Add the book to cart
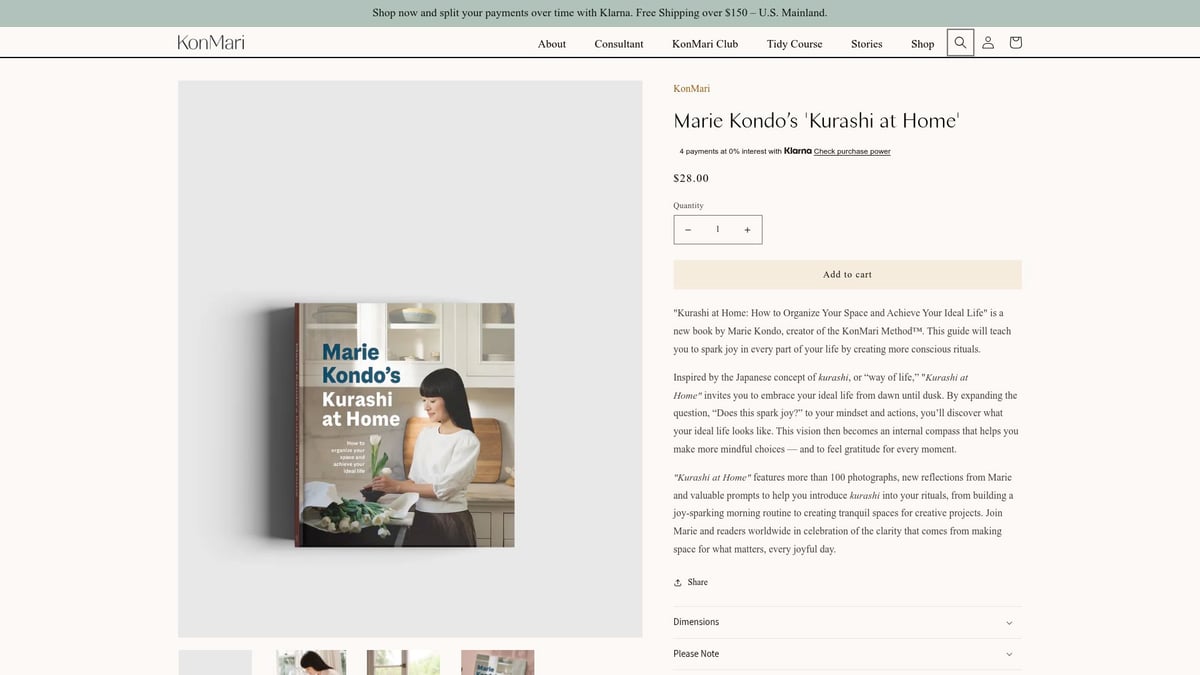The width and height of the screenshot is (1200, 675). coord(847,274)
